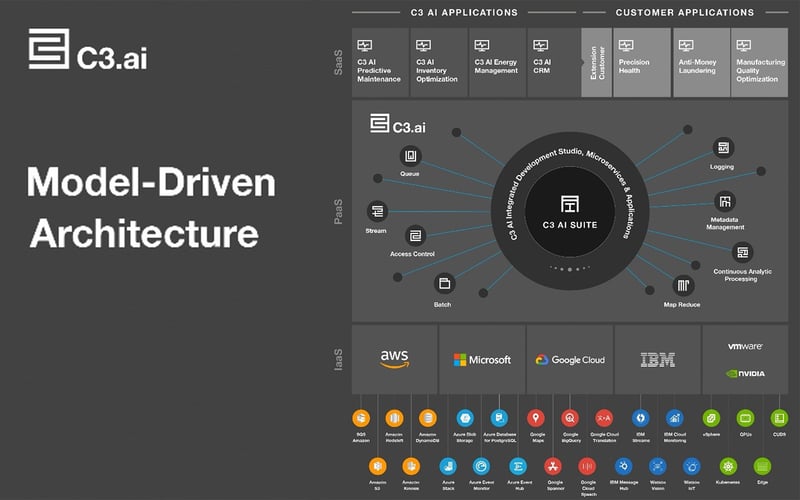Click the Customer Extension tile
800x500 pixels.
coord(596,62)
